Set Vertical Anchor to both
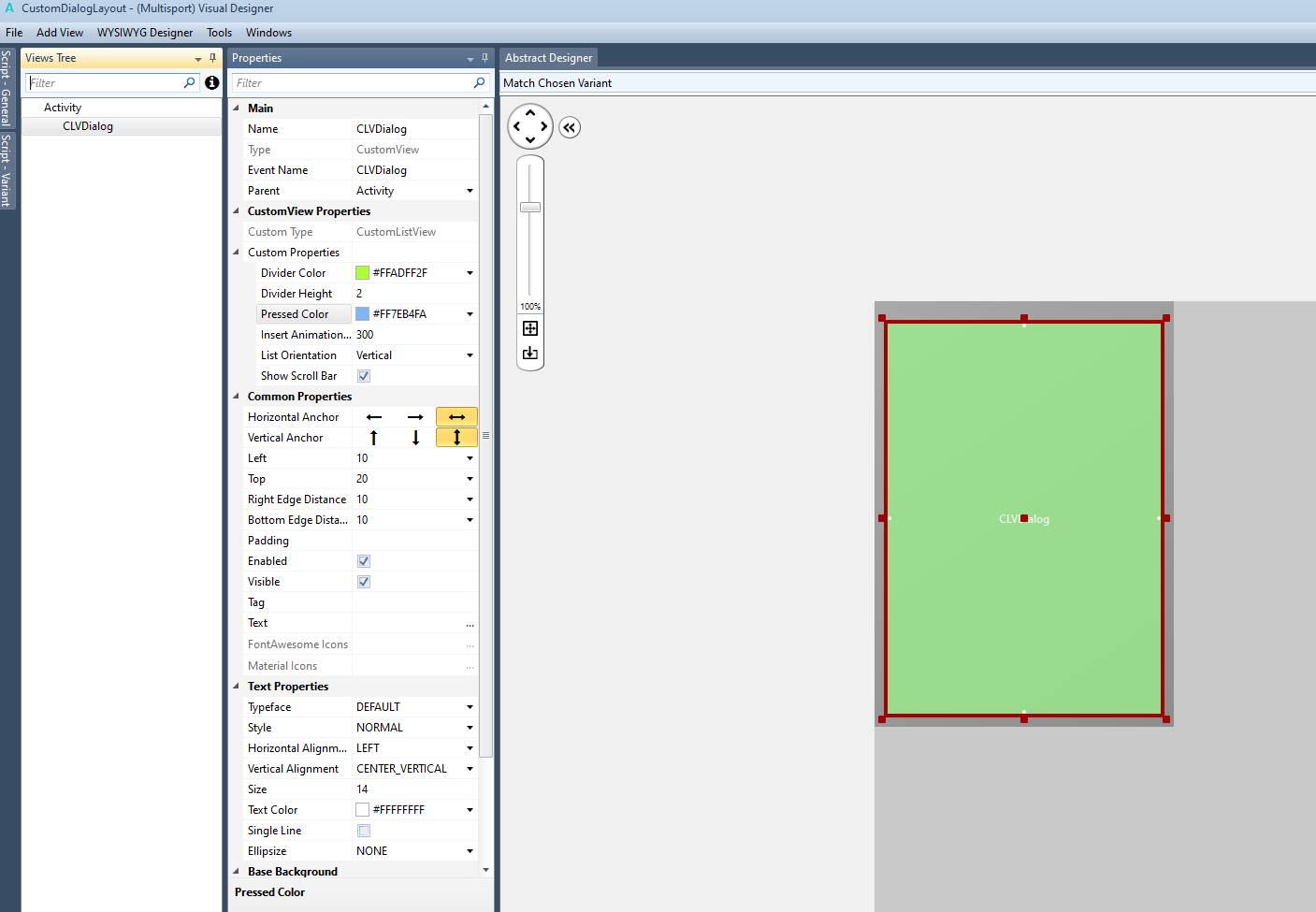The image size is (1316, 912). (x=456, y=438)
